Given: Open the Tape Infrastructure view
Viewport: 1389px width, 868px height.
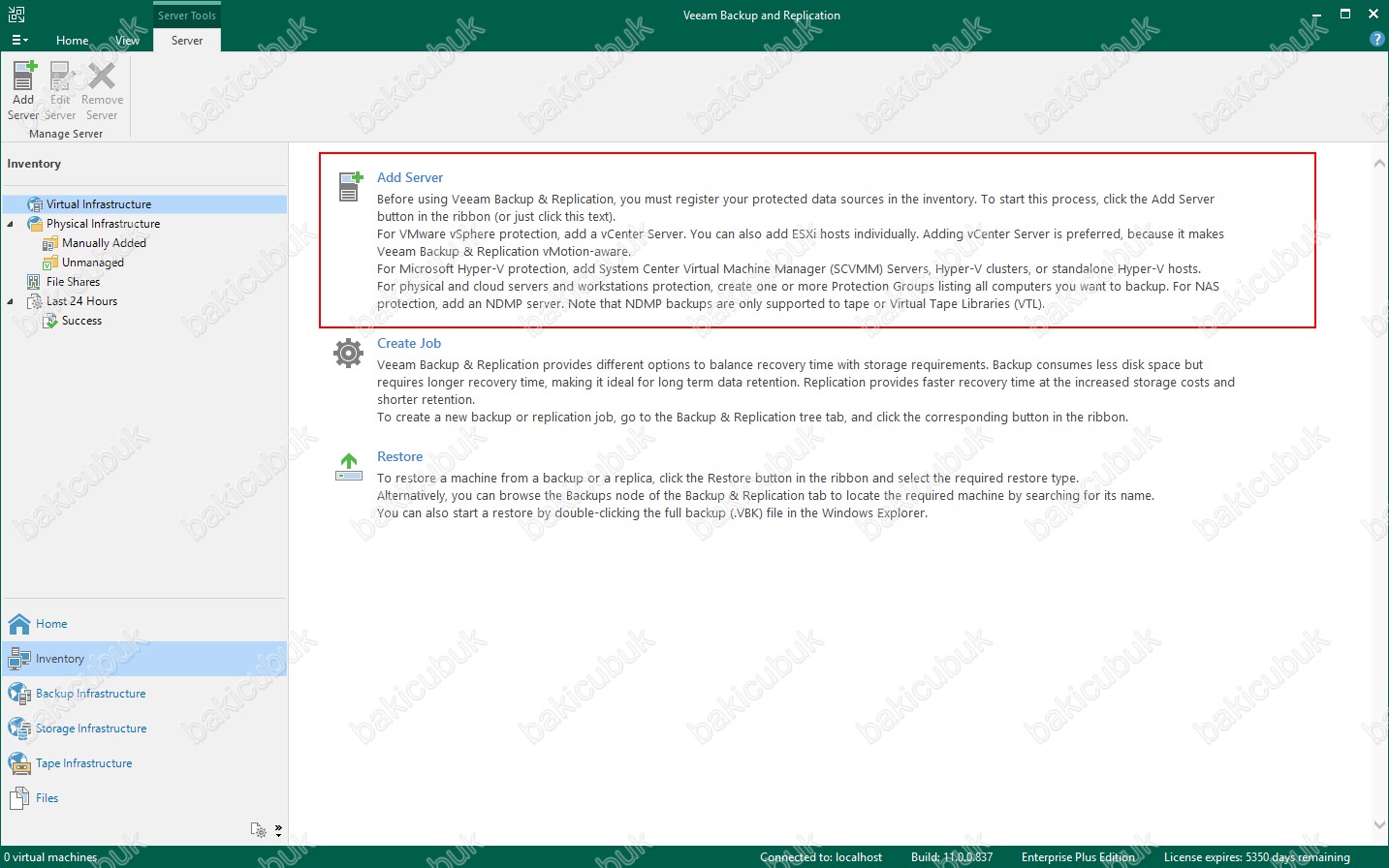Looking at the screenshot, I should click(144, 763).
